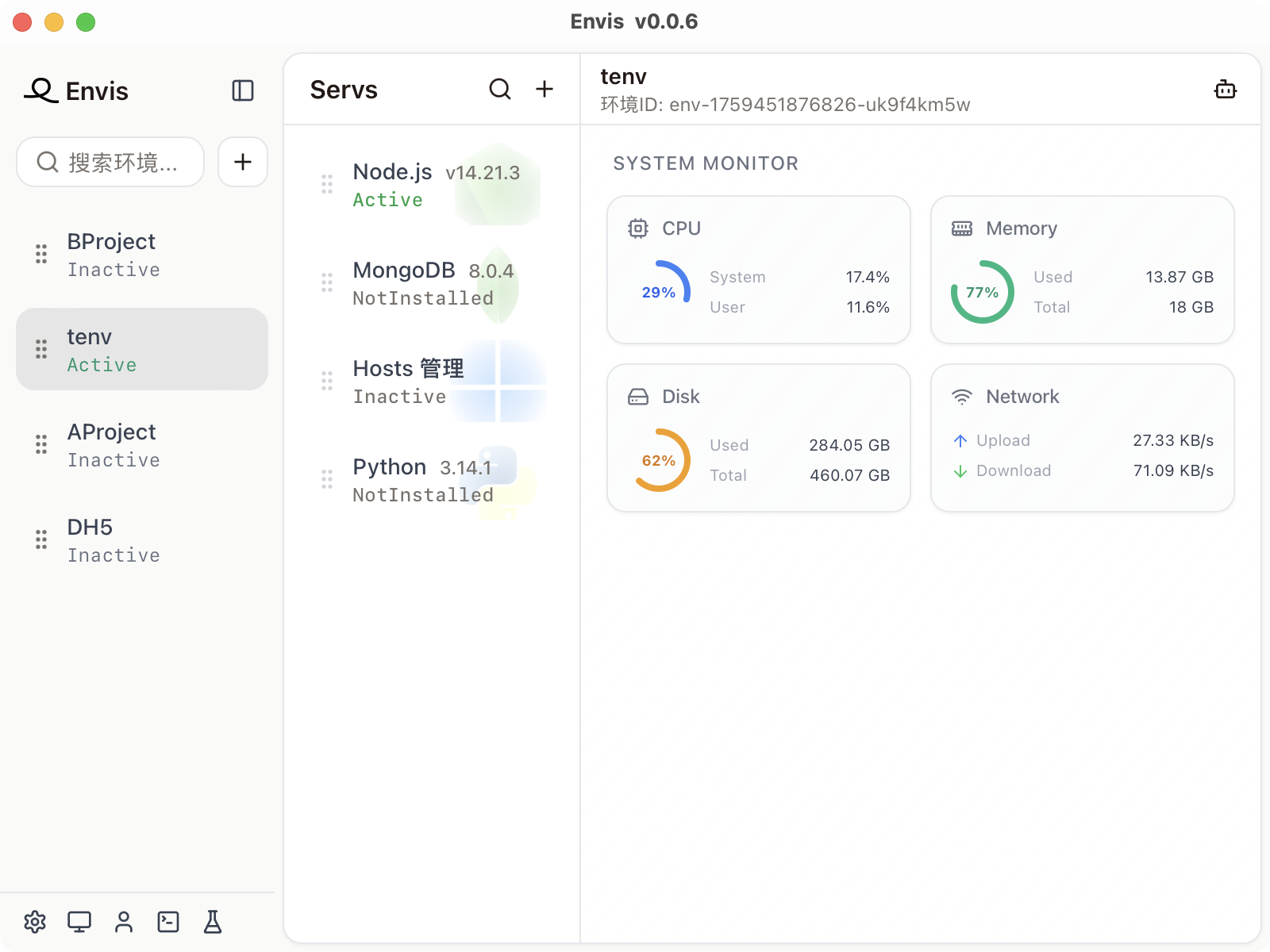Open the user profile icon
The image size is (1270, 952).
[124, 922]
